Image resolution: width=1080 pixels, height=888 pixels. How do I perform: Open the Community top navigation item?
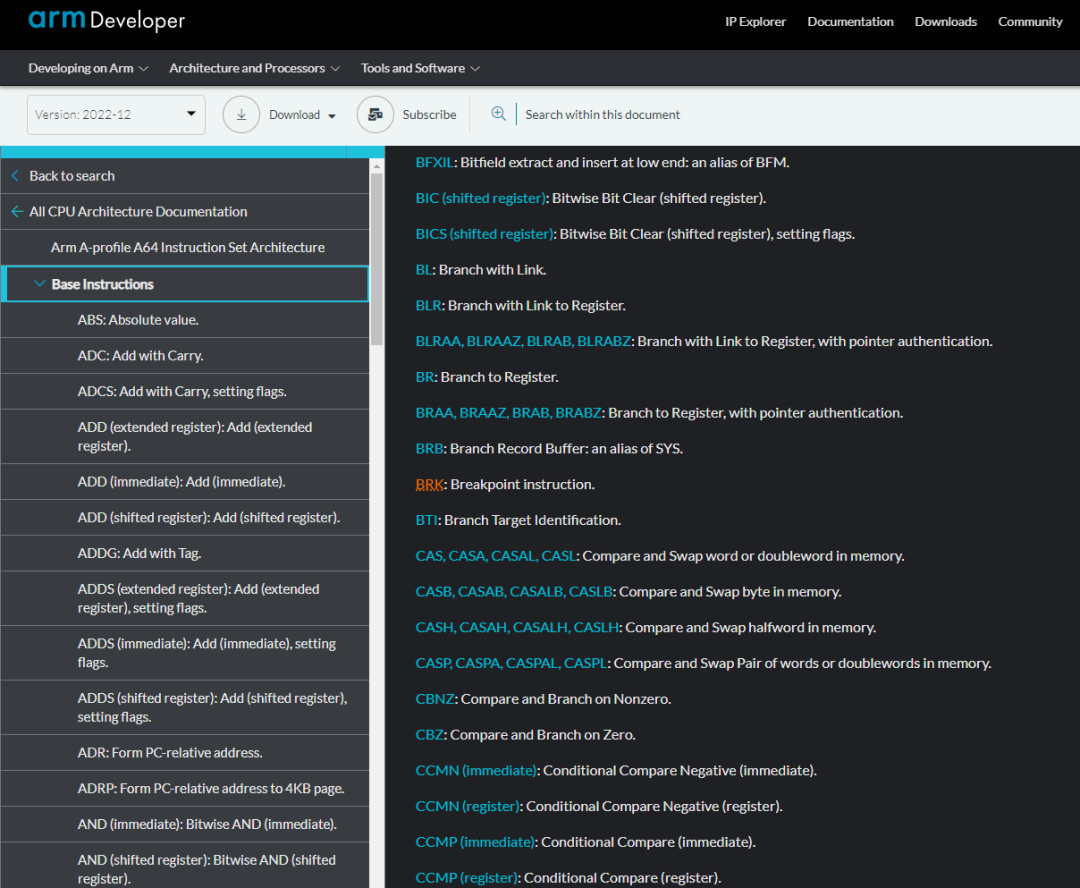point(1030,22)
